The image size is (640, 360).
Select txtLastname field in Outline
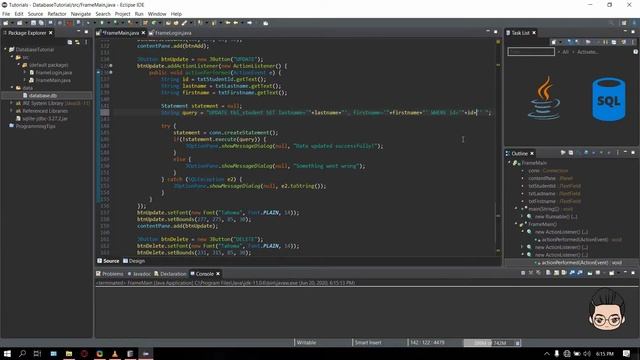[x=554, y=194]
